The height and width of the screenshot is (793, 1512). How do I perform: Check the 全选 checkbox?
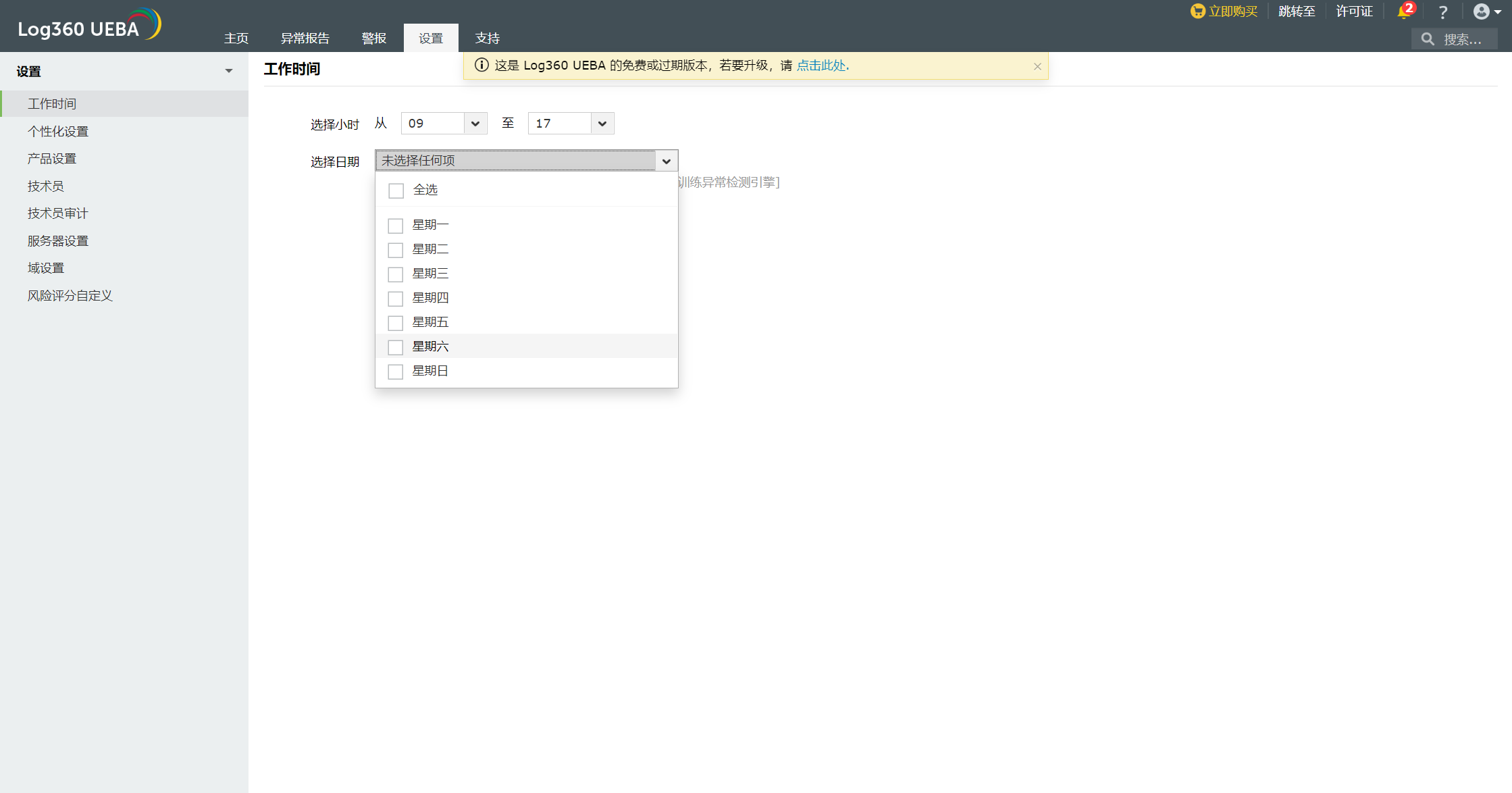tap(395, 190)
